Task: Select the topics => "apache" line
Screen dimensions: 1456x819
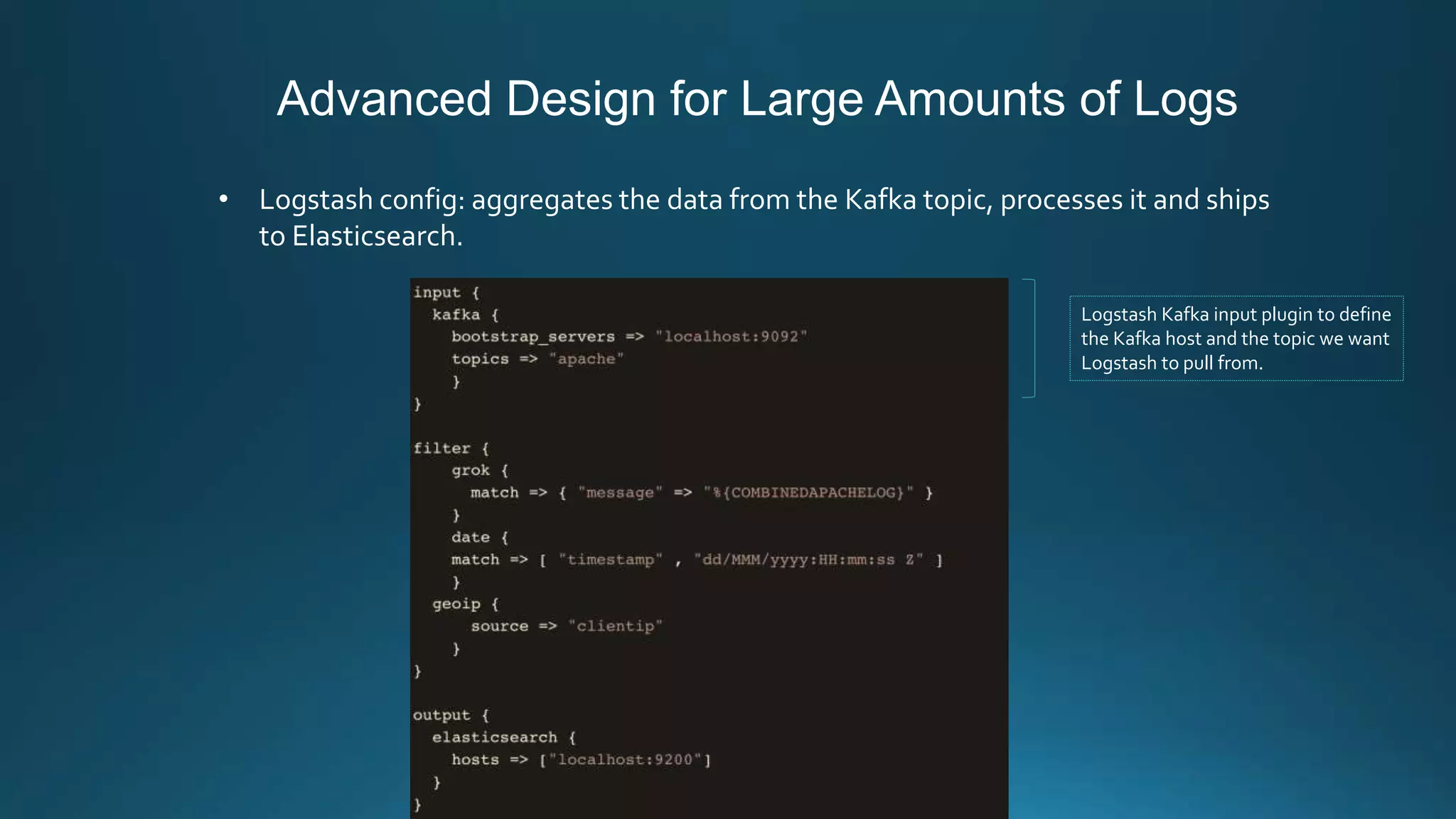Action: click(537, 359)
